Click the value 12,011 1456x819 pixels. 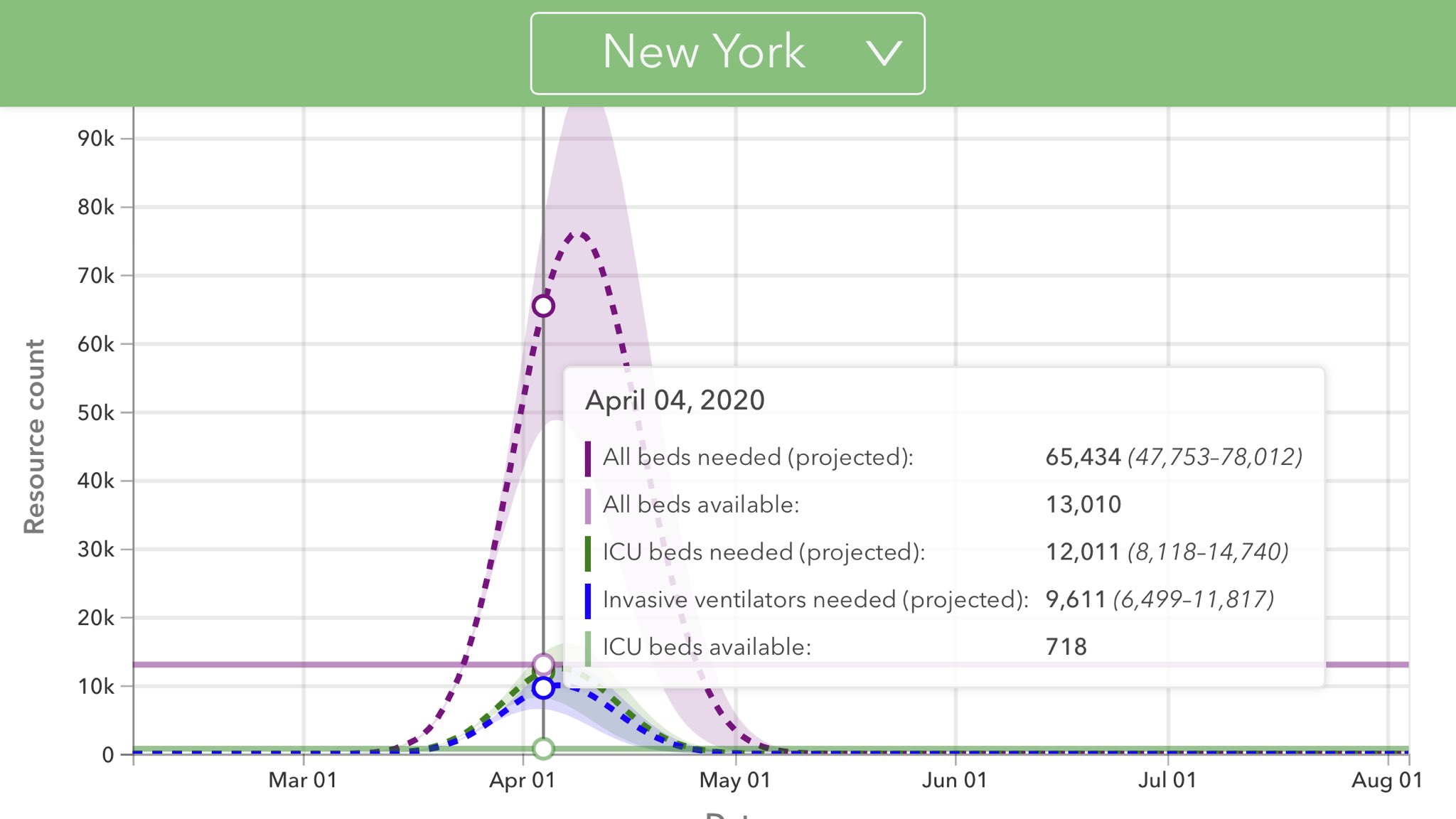pos(1083,552)
